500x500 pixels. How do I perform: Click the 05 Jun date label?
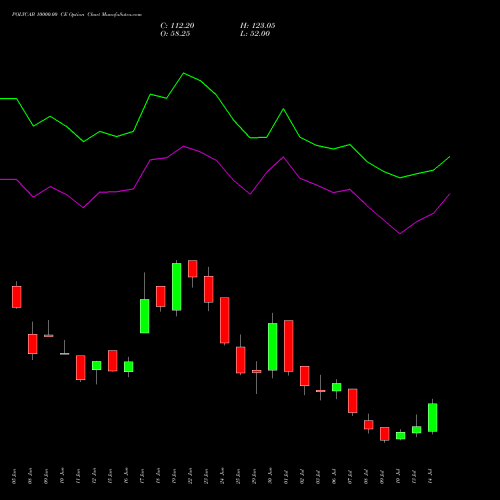pyautogui.click(x=14, y=476)
